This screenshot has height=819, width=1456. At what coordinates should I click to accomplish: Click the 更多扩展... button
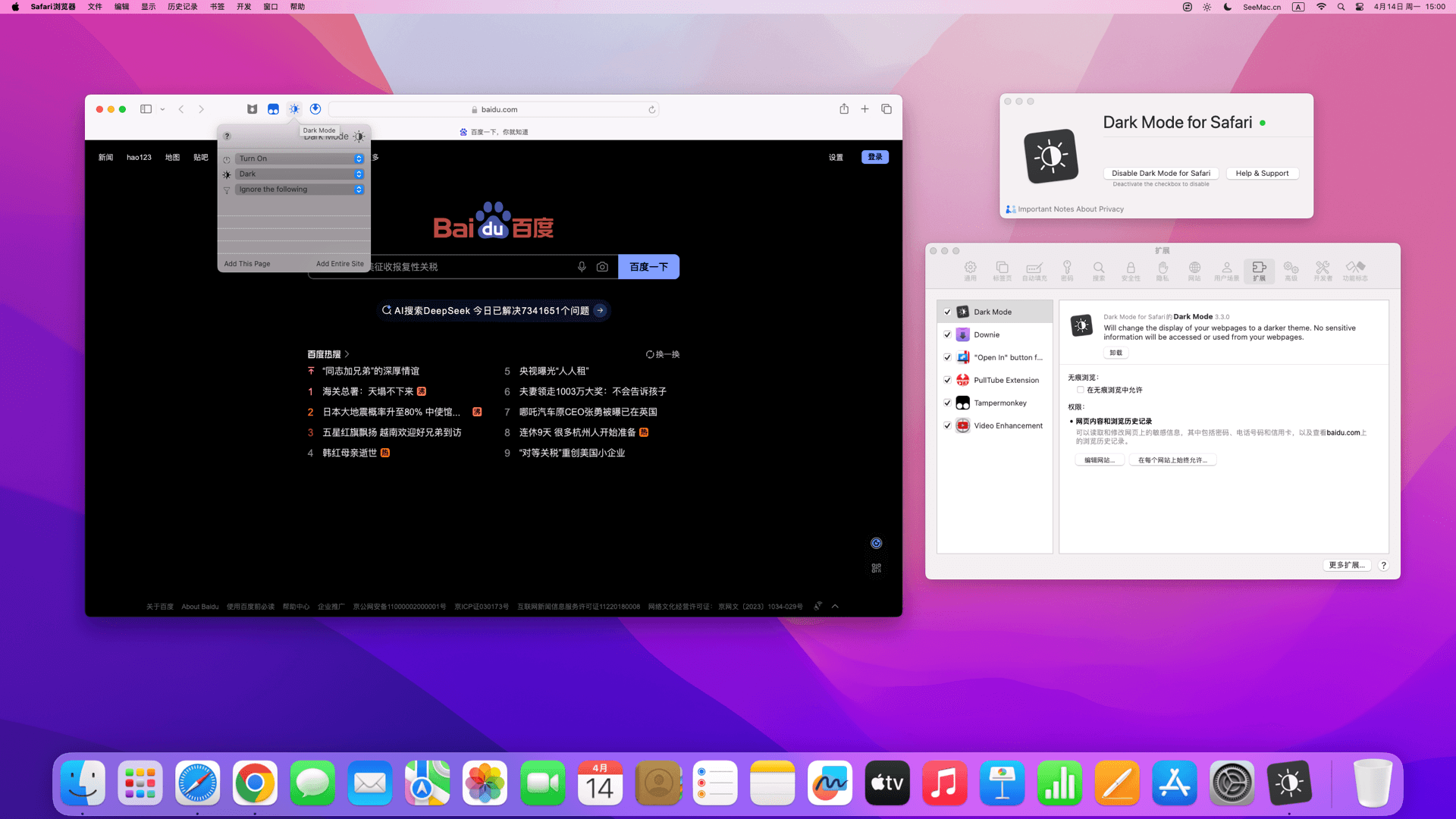tap(1346, 566)
